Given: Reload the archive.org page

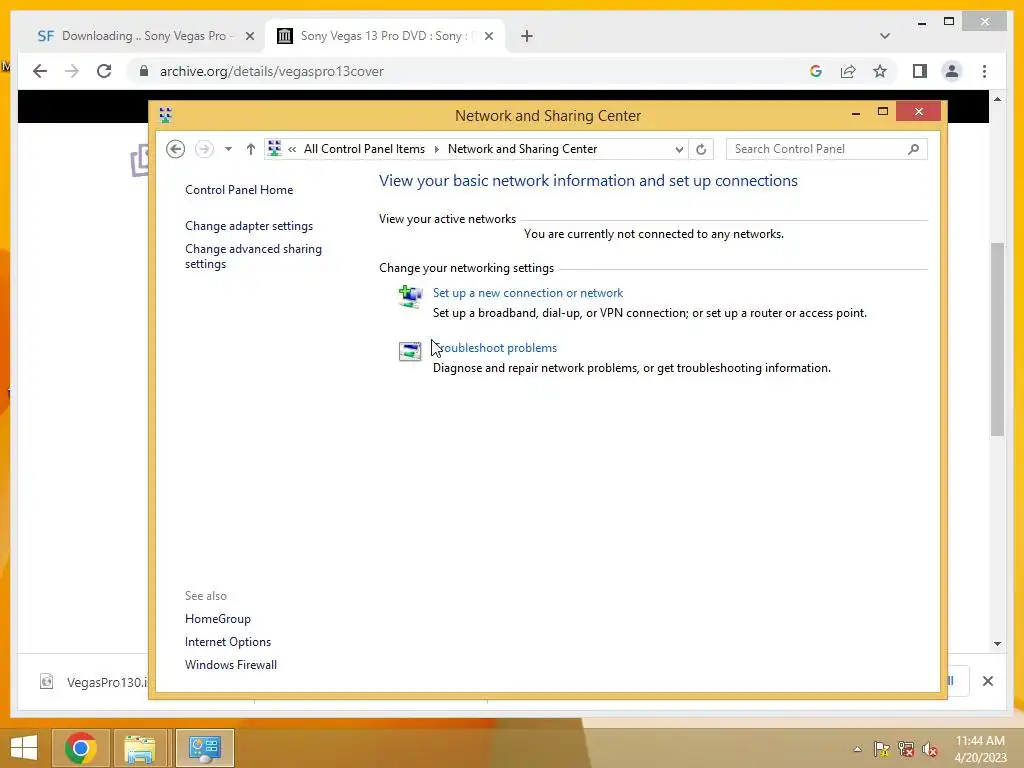Looking at the screenshot, I should [104, 71].
